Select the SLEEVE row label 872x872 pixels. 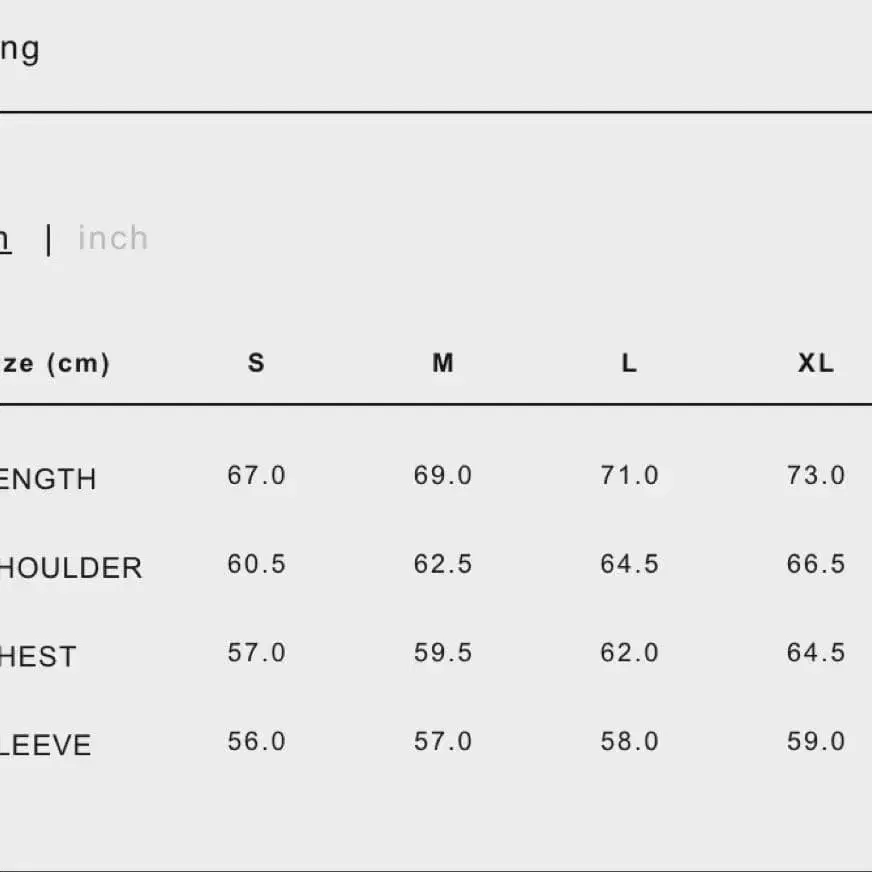pos(45,745)
